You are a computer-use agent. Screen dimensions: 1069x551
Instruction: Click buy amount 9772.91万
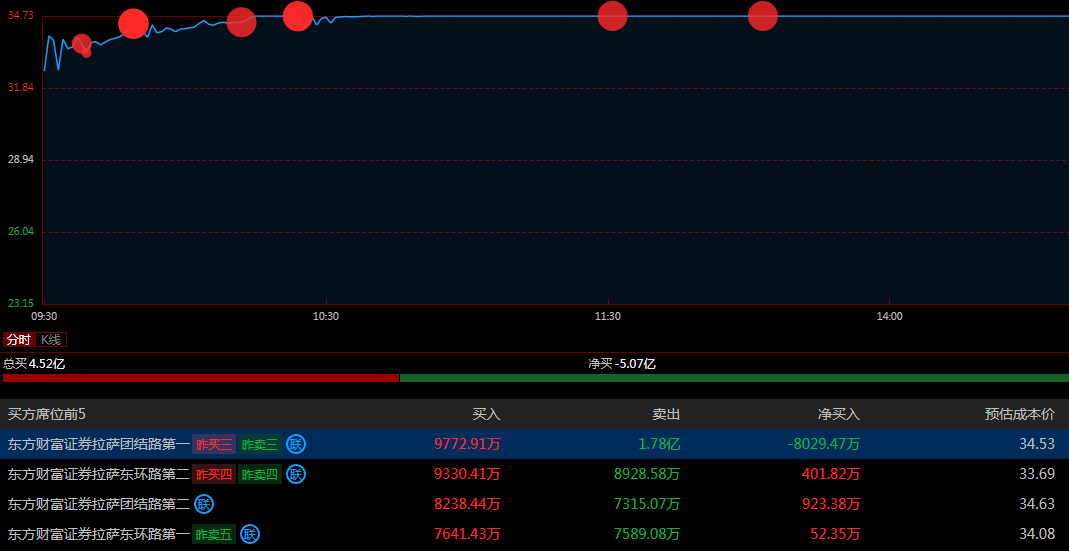(467, 445)
